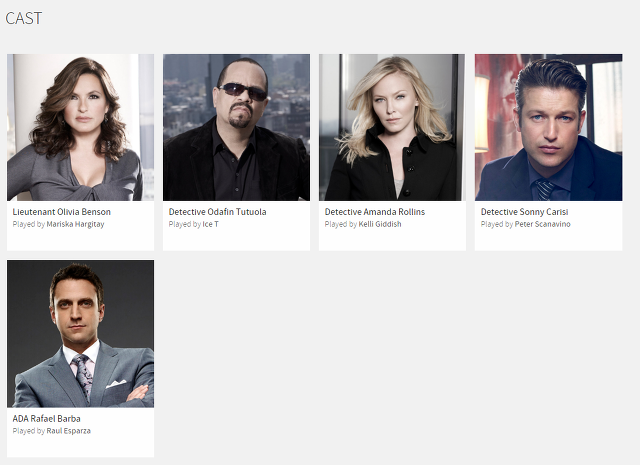The image size is (640, 465).
Task: Open actor Ice T's link
Action: (x=211, y=224)
